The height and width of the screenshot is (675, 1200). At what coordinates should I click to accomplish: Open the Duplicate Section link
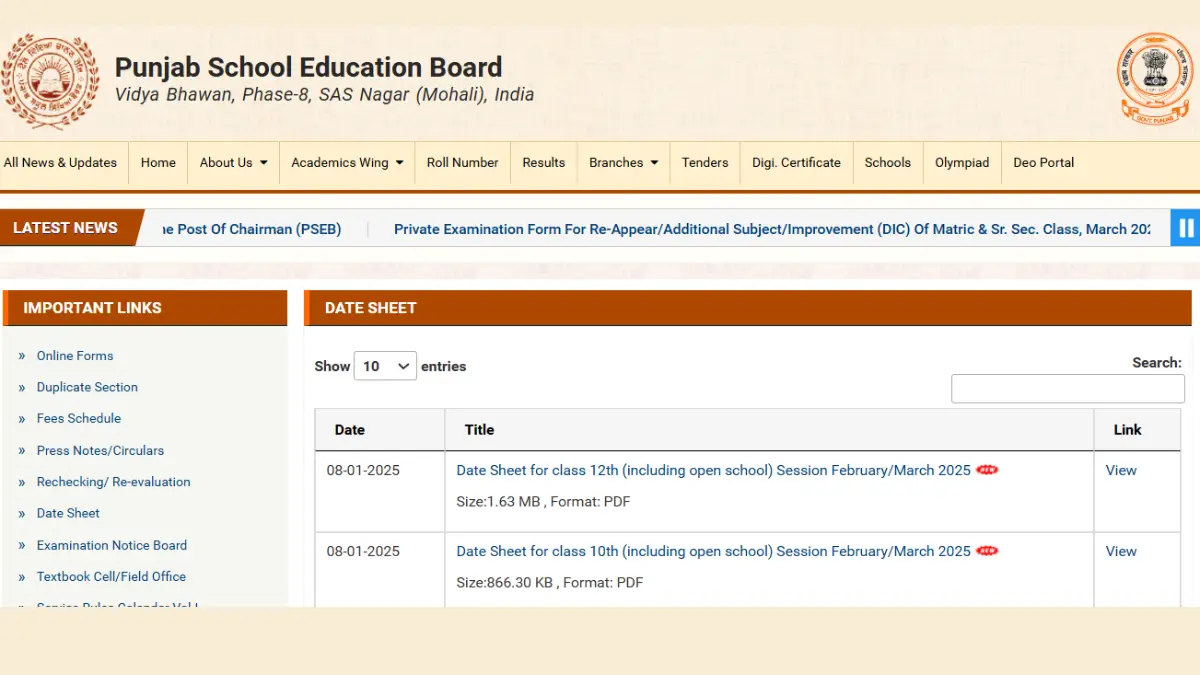click(x=87, y=387)
